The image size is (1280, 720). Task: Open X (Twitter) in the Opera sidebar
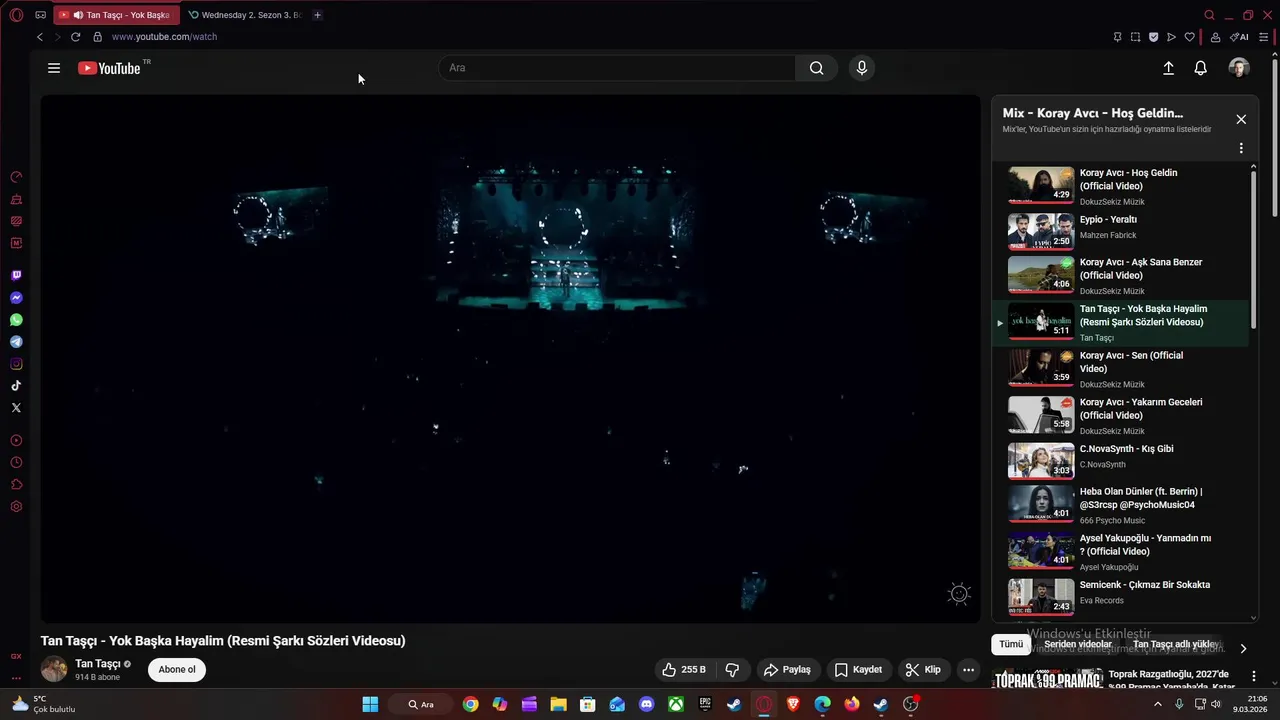[16, 408]
